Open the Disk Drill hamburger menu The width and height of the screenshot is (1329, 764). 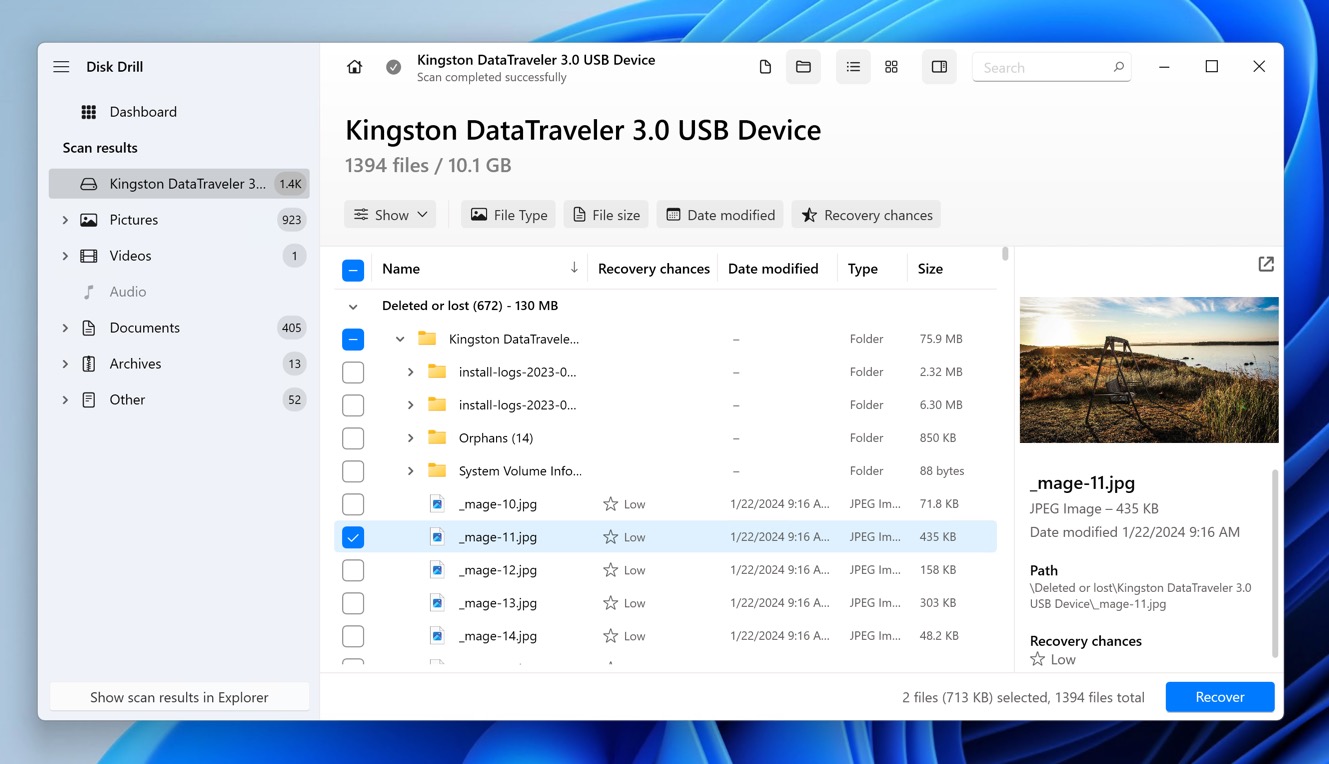(61, 67)
